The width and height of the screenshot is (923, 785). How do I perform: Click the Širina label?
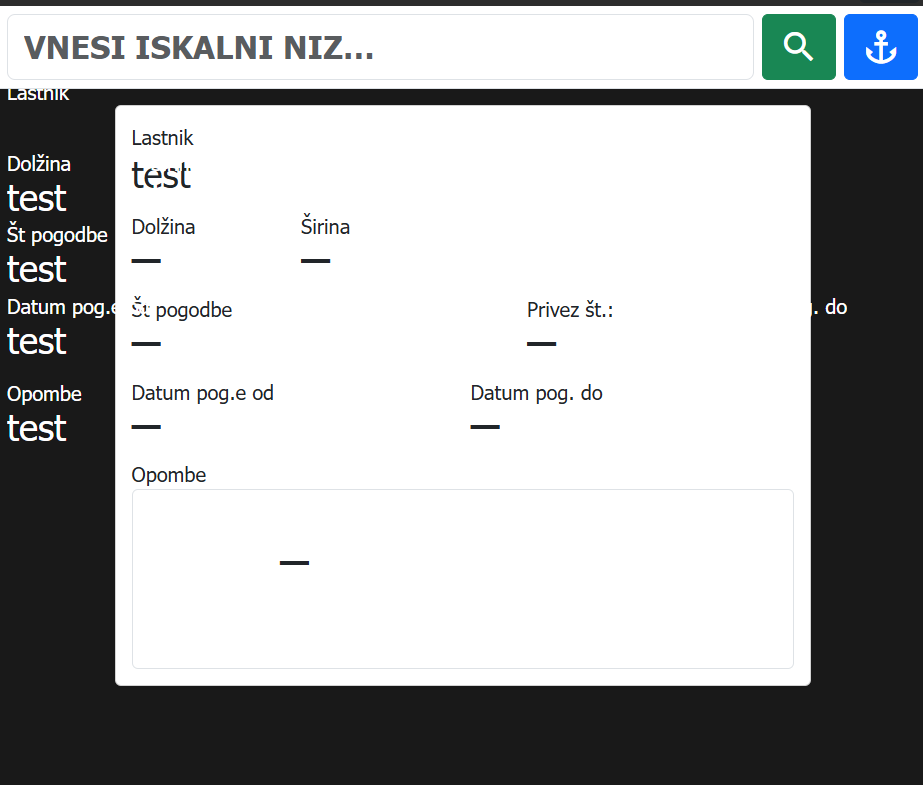[325, 227]
